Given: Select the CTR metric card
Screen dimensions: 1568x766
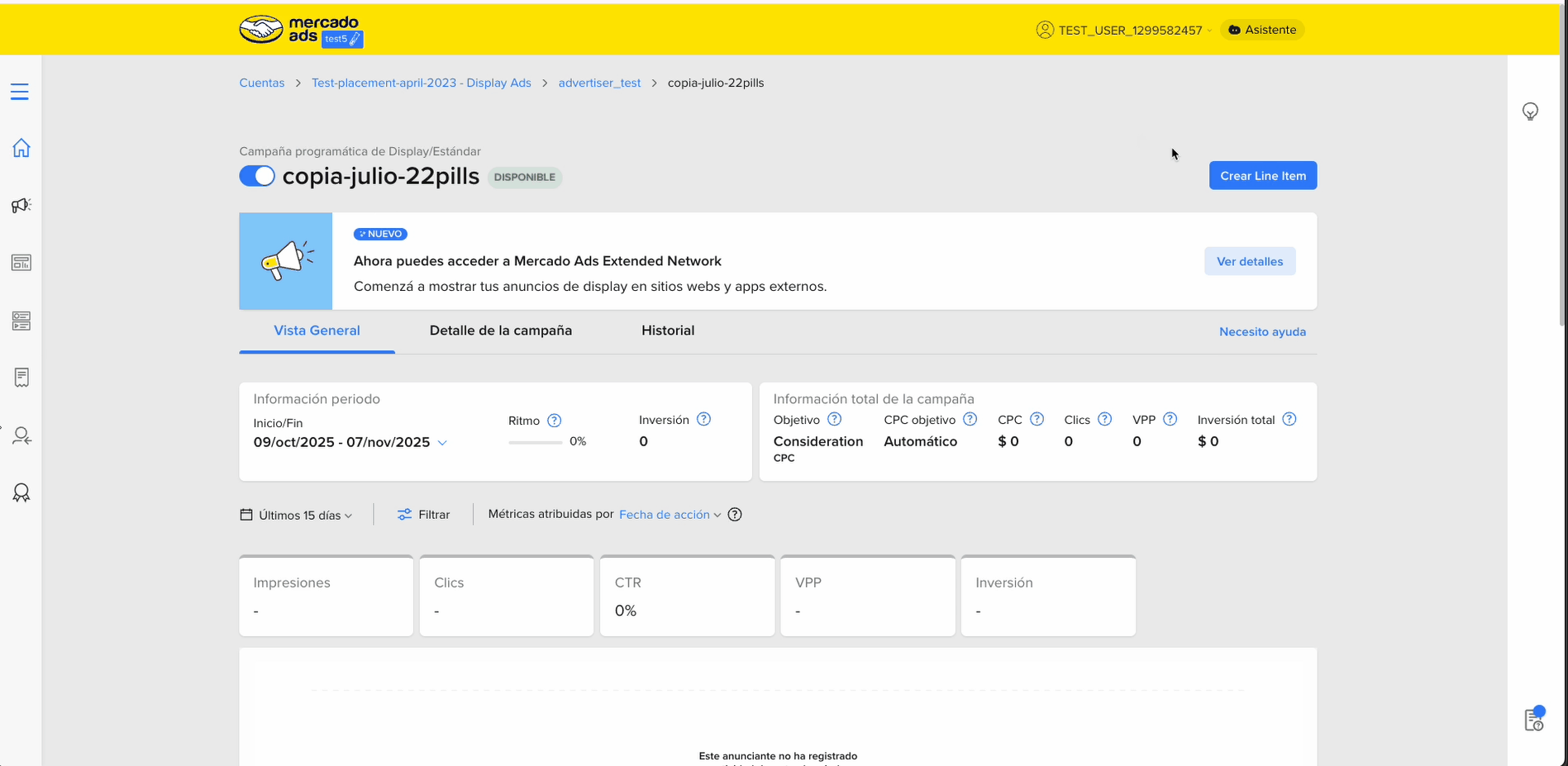Looking at the screenshot, I should tap(687, 596).
